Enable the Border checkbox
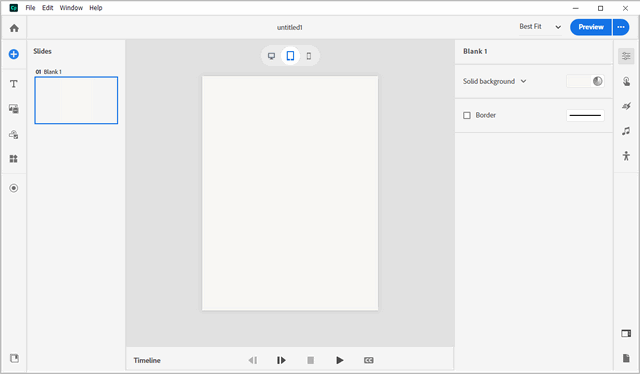Image resolution: width=640 pixels, height=374 pixels. pos(467,116)
